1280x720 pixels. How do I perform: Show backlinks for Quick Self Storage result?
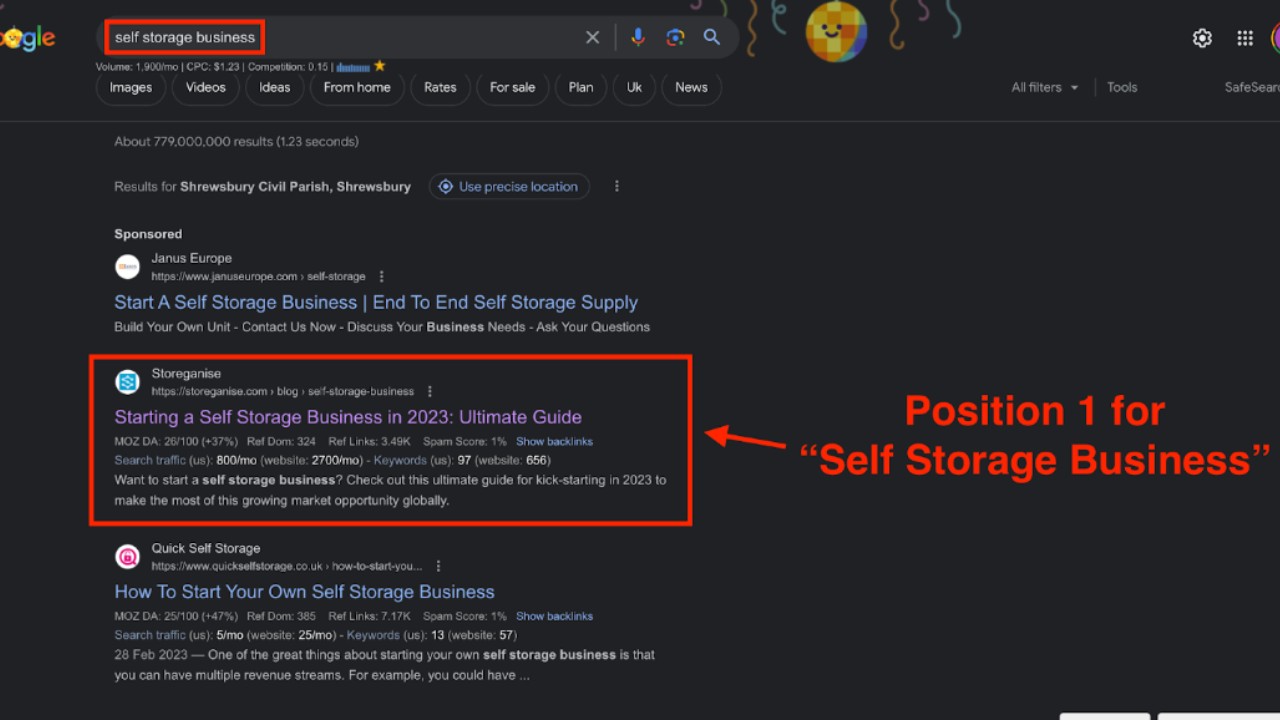tap(554, 616)
